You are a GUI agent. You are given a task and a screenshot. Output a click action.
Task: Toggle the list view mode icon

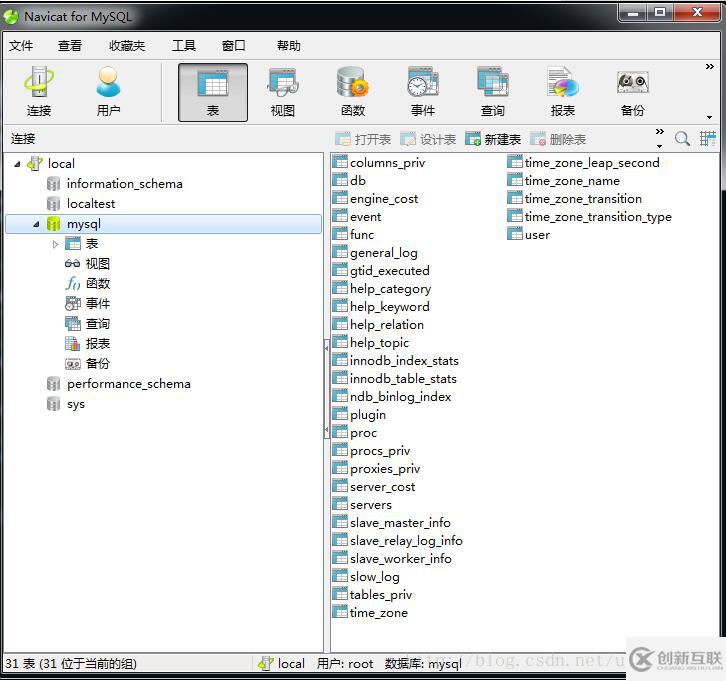point(708,139)
